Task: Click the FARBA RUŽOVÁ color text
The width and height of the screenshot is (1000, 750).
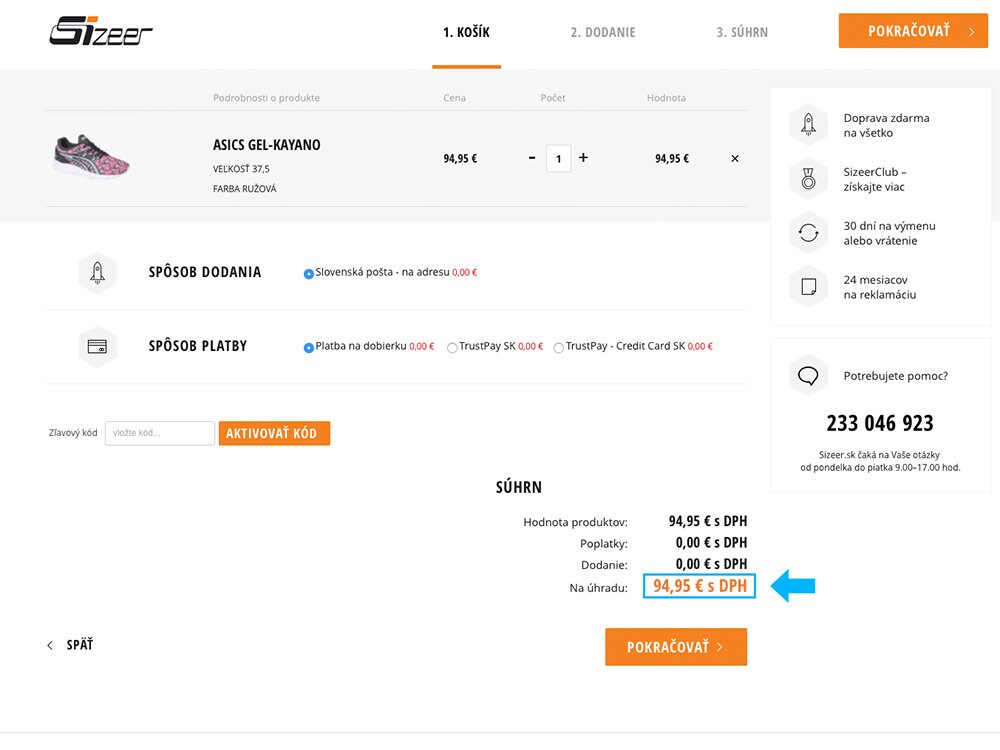Action: (245, 189)
